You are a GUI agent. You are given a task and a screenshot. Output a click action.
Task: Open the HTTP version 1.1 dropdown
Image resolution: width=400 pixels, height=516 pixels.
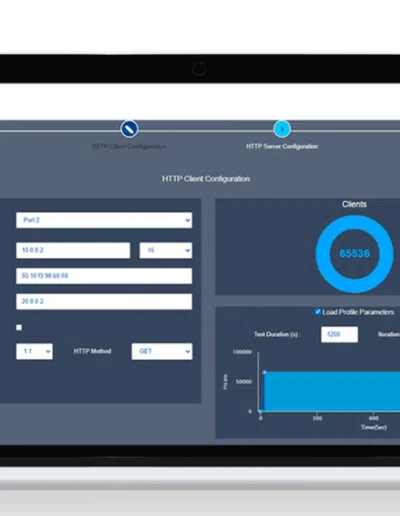[x=34, y=351]
